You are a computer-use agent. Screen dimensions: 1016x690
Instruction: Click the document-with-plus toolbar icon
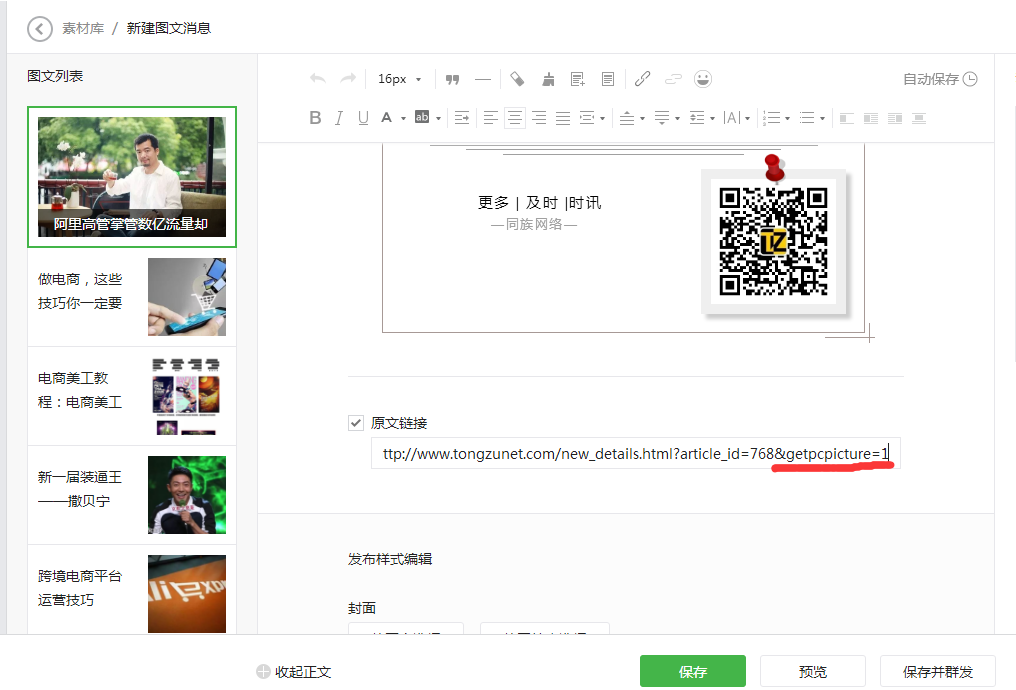pyautogui.click(x=577, y=79)
